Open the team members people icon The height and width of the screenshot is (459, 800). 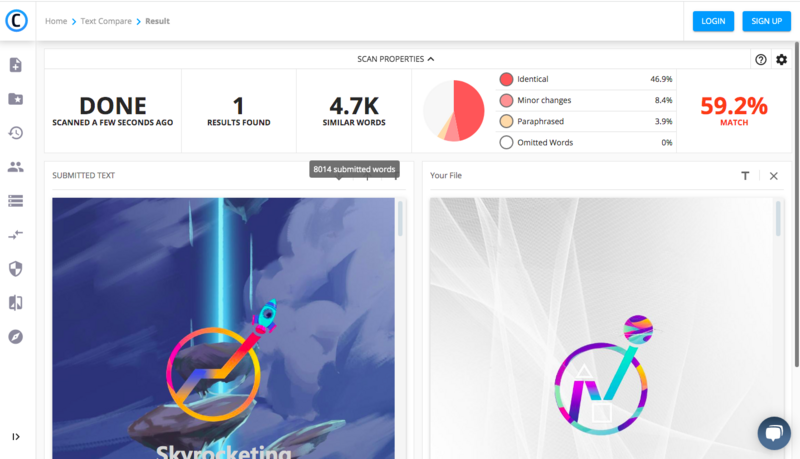(16, 167)
